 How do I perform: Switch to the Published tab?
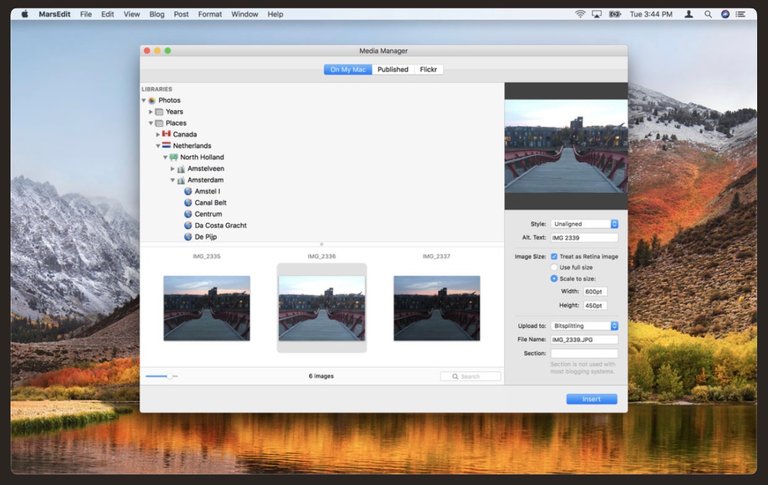click(x=392, y=69)
